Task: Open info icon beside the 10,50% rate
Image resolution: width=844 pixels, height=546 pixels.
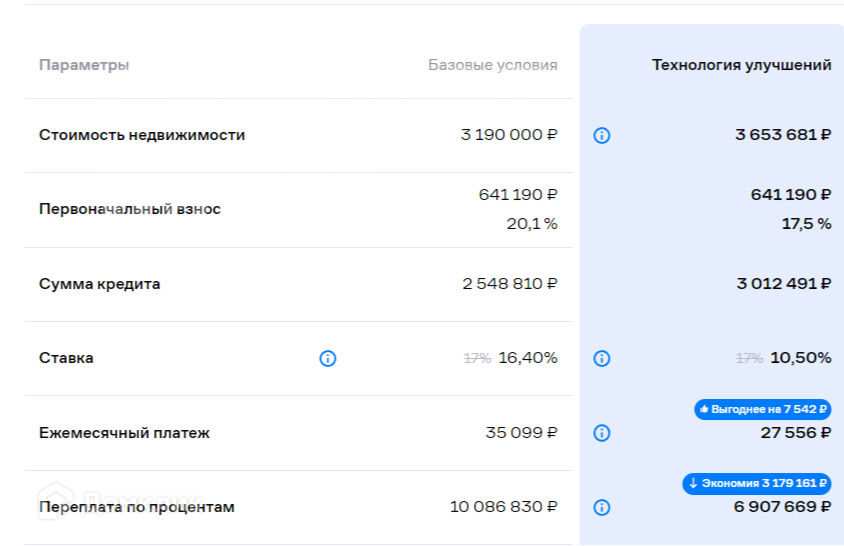Action: coord(601,358)
